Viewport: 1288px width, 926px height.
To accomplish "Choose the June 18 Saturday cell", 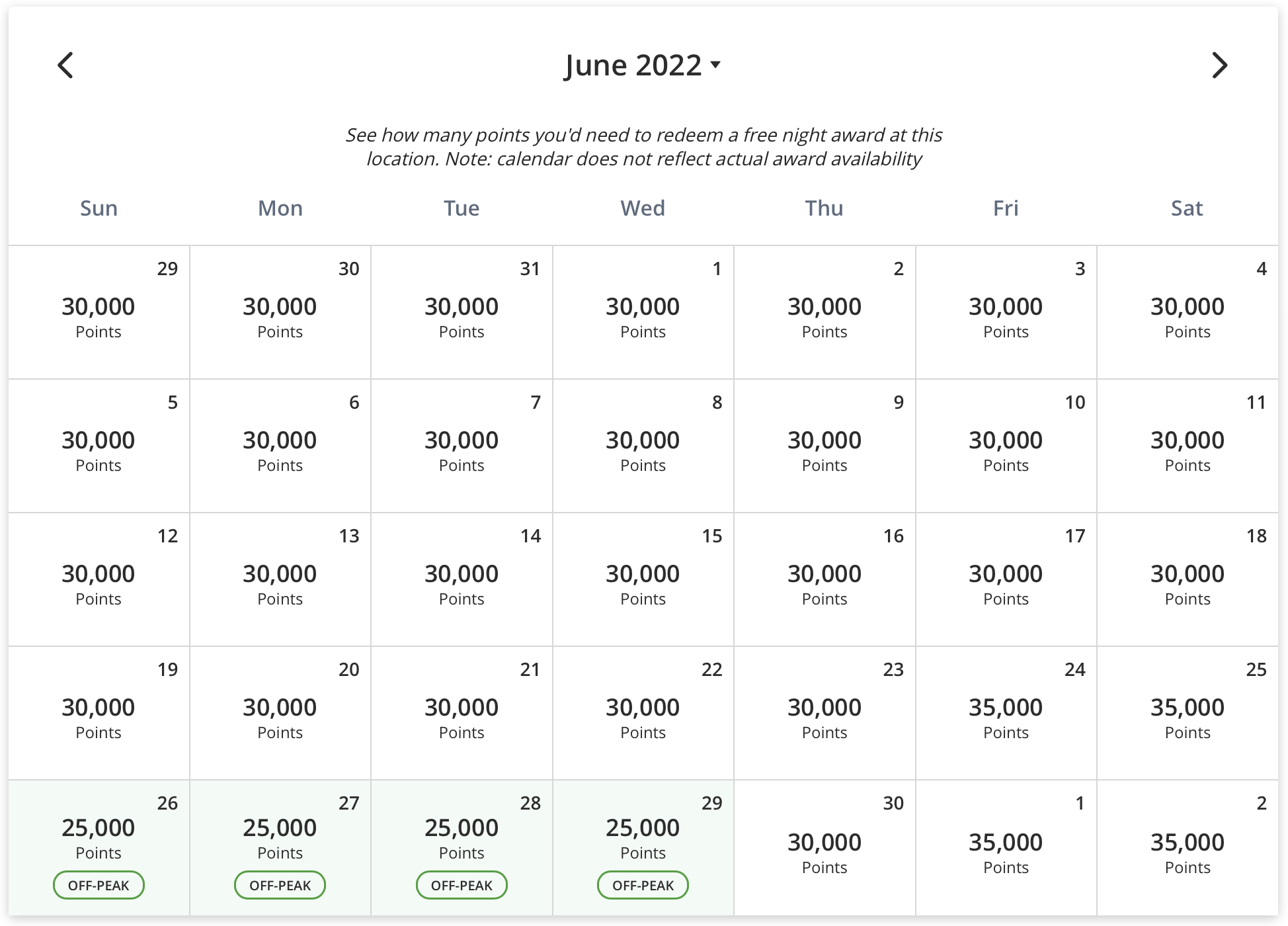I will (x=1187, y=579).
